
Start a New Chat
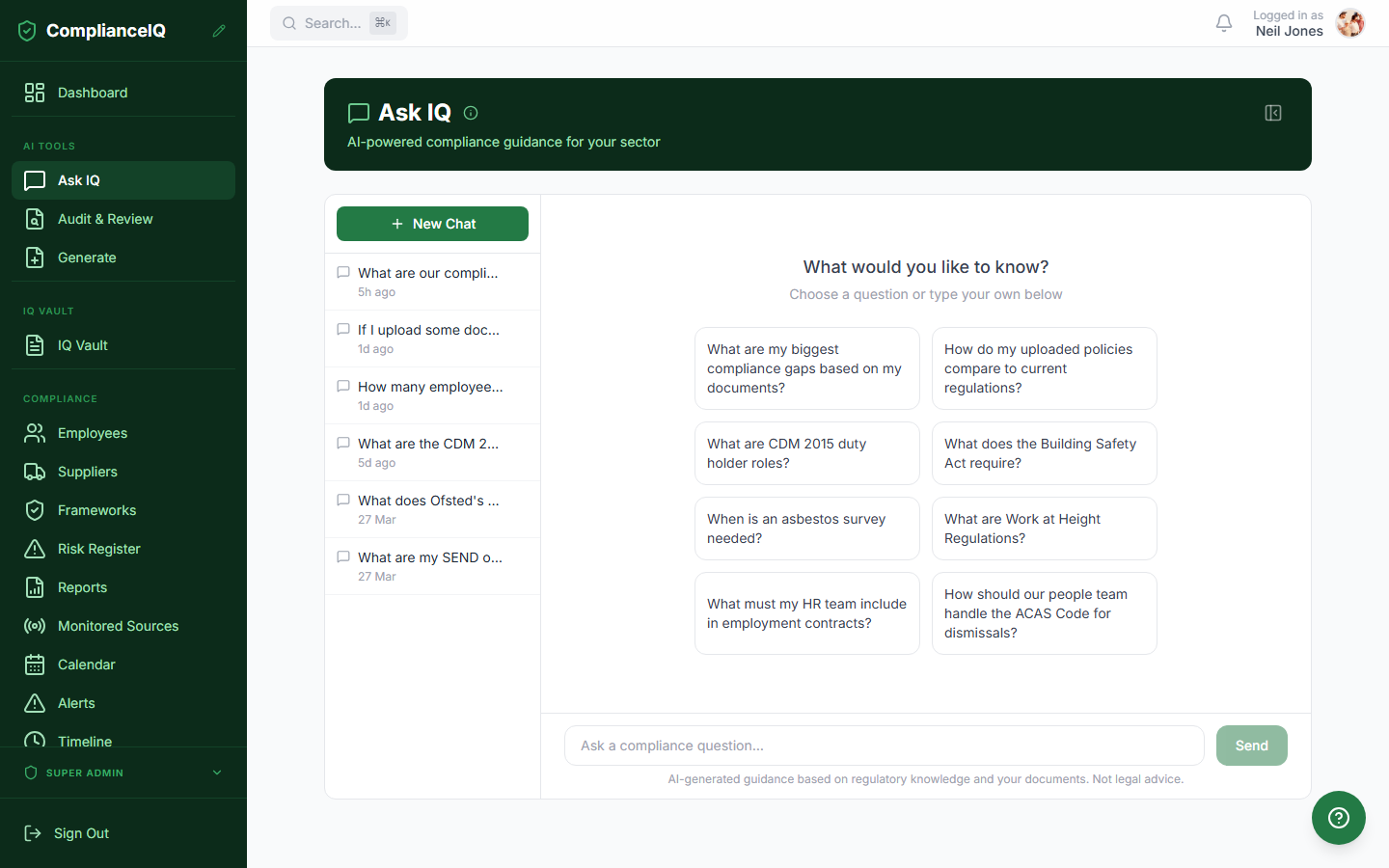click(432, 224)
